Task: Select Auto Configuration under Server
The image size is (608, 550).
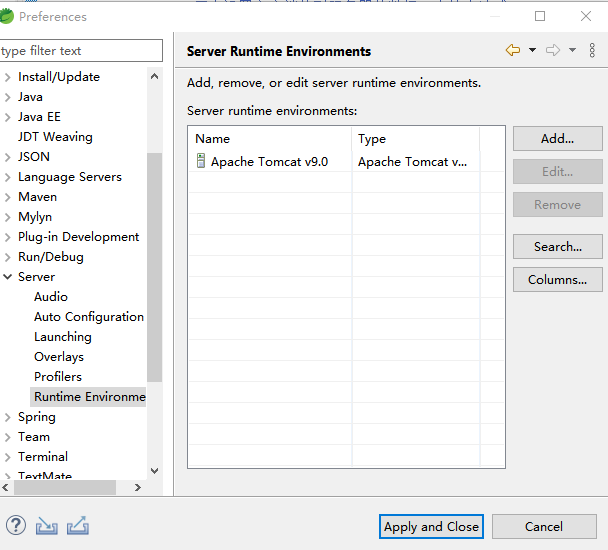Action: pos(89,317)
